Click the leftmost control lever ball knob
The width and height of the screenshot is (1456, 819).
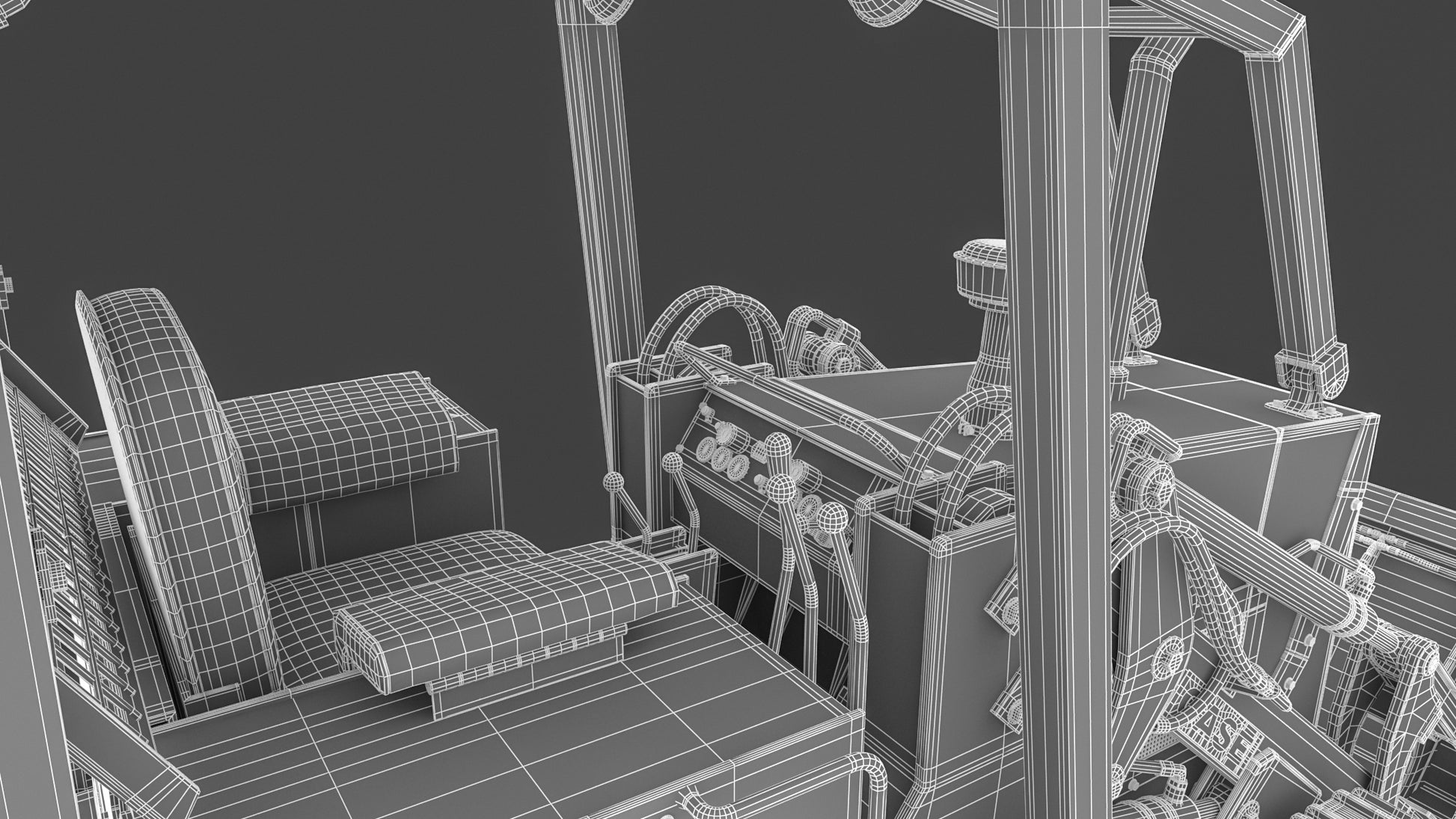click(614, 482)
